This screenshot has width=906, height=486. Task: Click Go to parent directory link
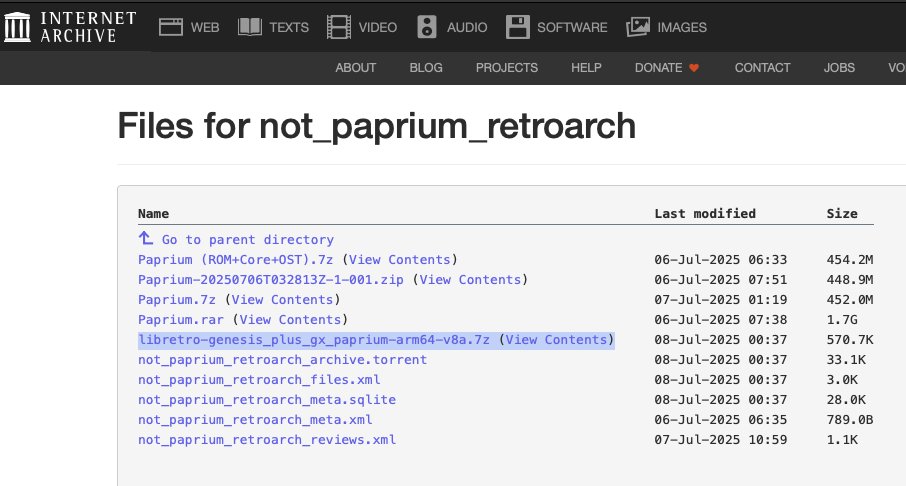tap(248, 239)
